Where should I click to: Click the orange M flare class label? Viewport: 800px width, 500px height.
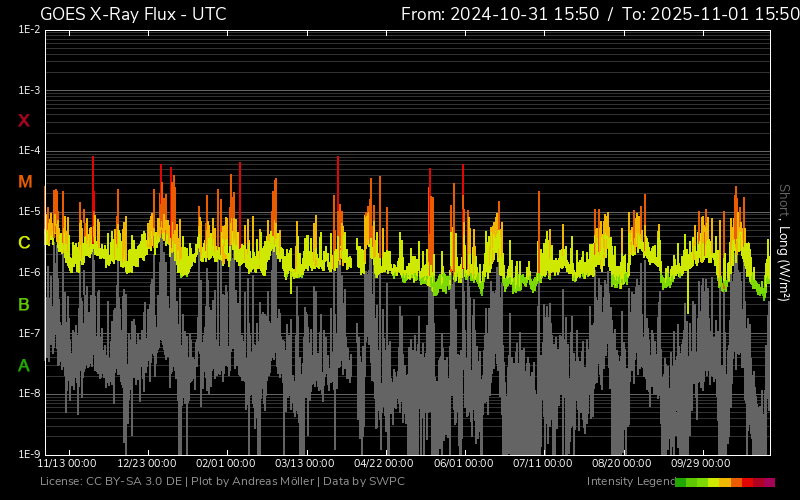24,182
